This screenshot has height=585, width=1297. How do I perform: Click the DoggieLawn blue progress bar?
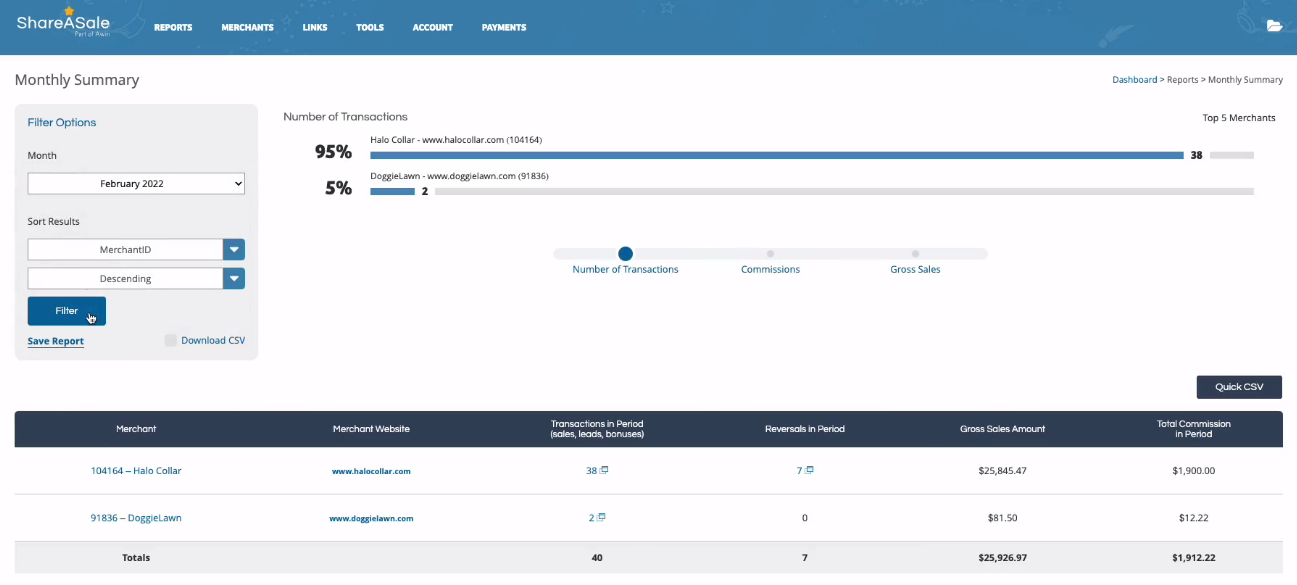pos(392,191)
